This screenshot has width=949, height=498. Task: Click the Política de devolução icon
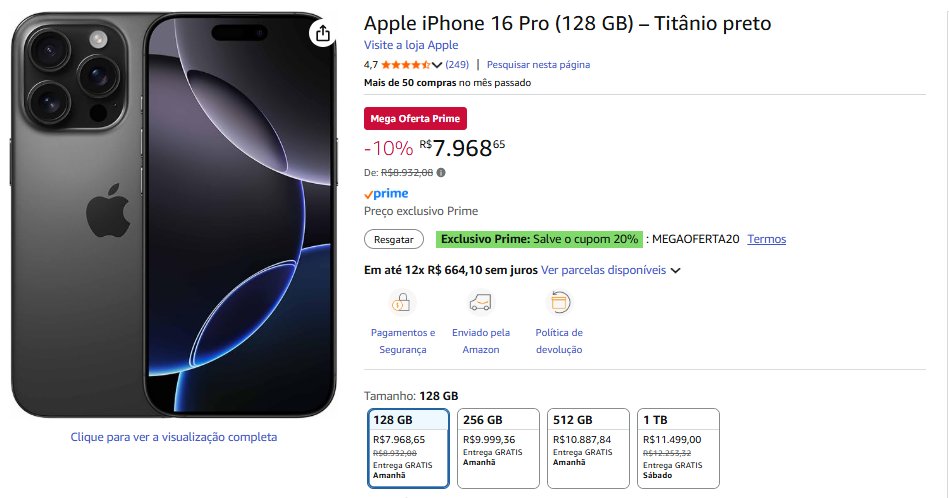559,301
